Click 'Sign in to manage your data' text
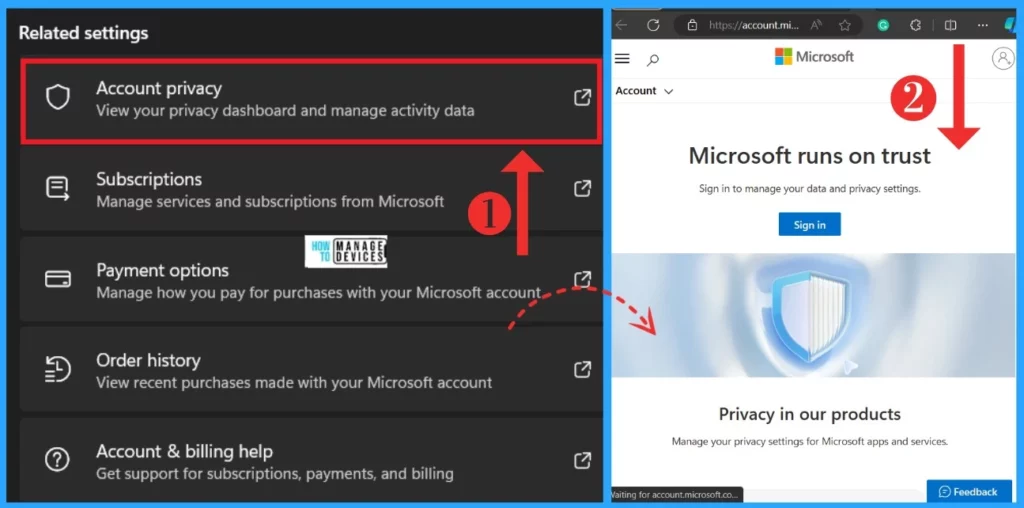The width and height of the screenshot is (1024, 508). point(809,189)
